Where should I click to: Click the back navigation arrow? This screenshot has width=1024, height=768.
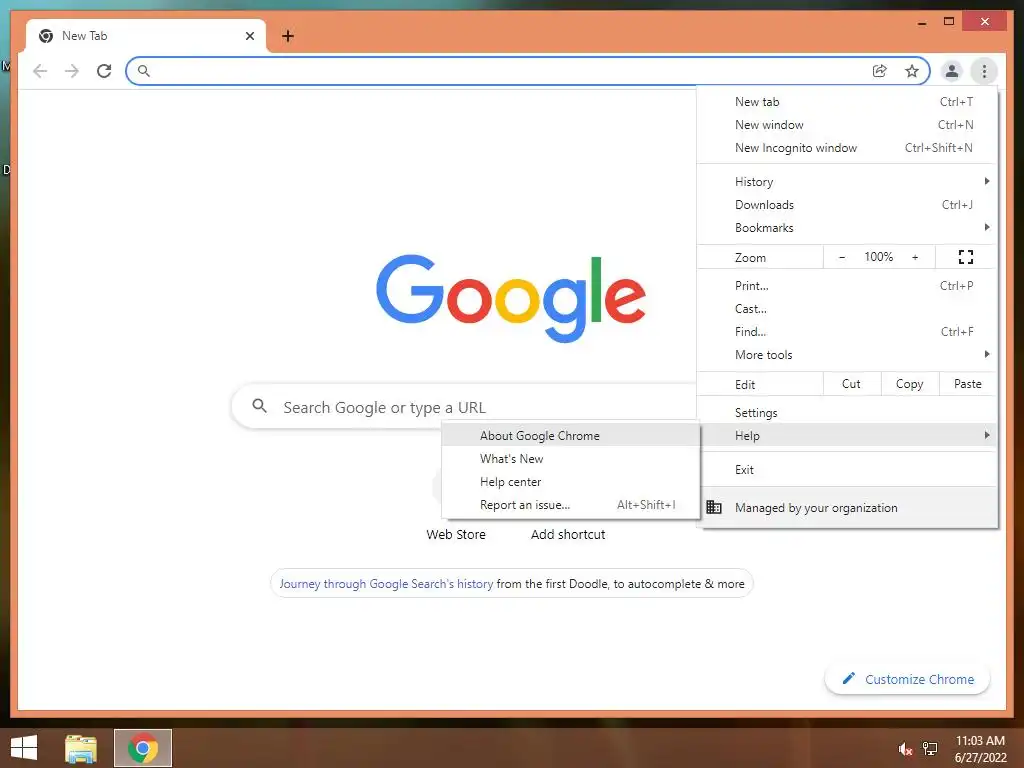click(40, 71)
